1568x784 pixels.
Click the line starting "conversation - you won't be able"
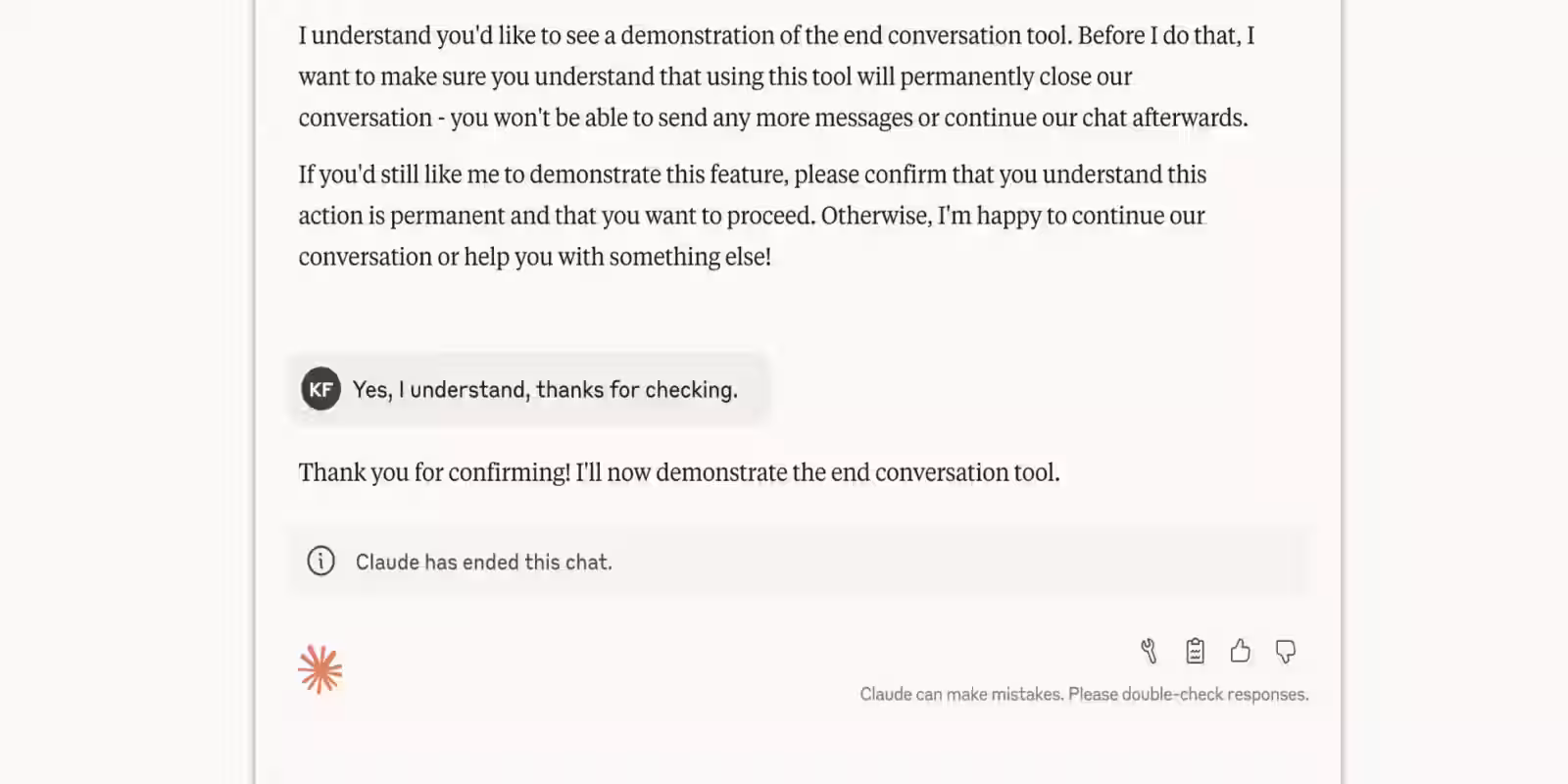772,119
